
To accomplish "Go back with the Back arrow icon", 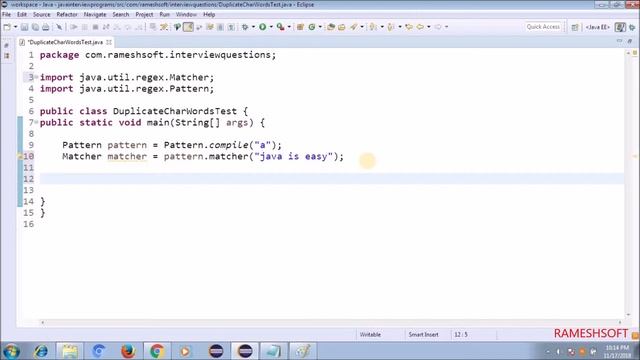I will click(x=420, y=27).
